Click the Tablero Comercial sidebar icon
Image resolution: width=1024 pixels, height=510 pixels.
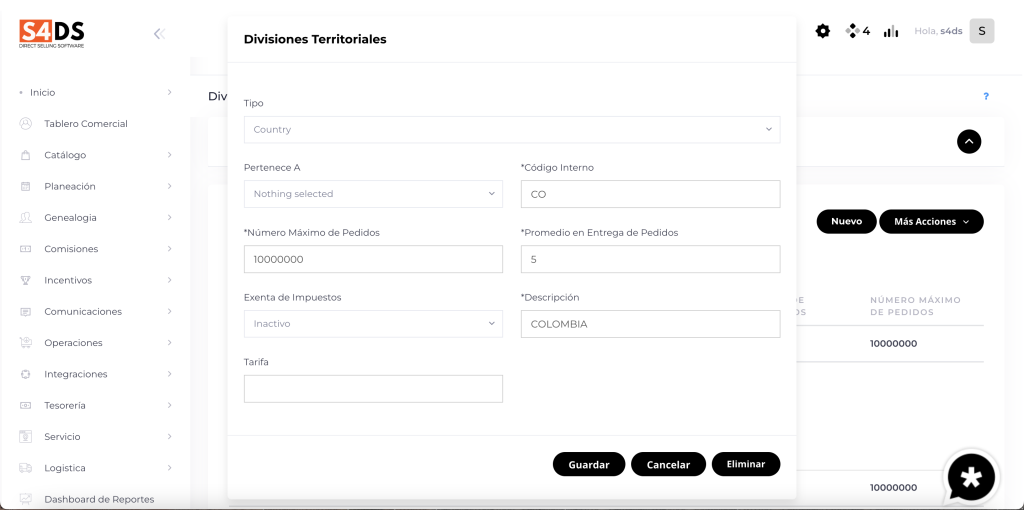coord(26,124)
